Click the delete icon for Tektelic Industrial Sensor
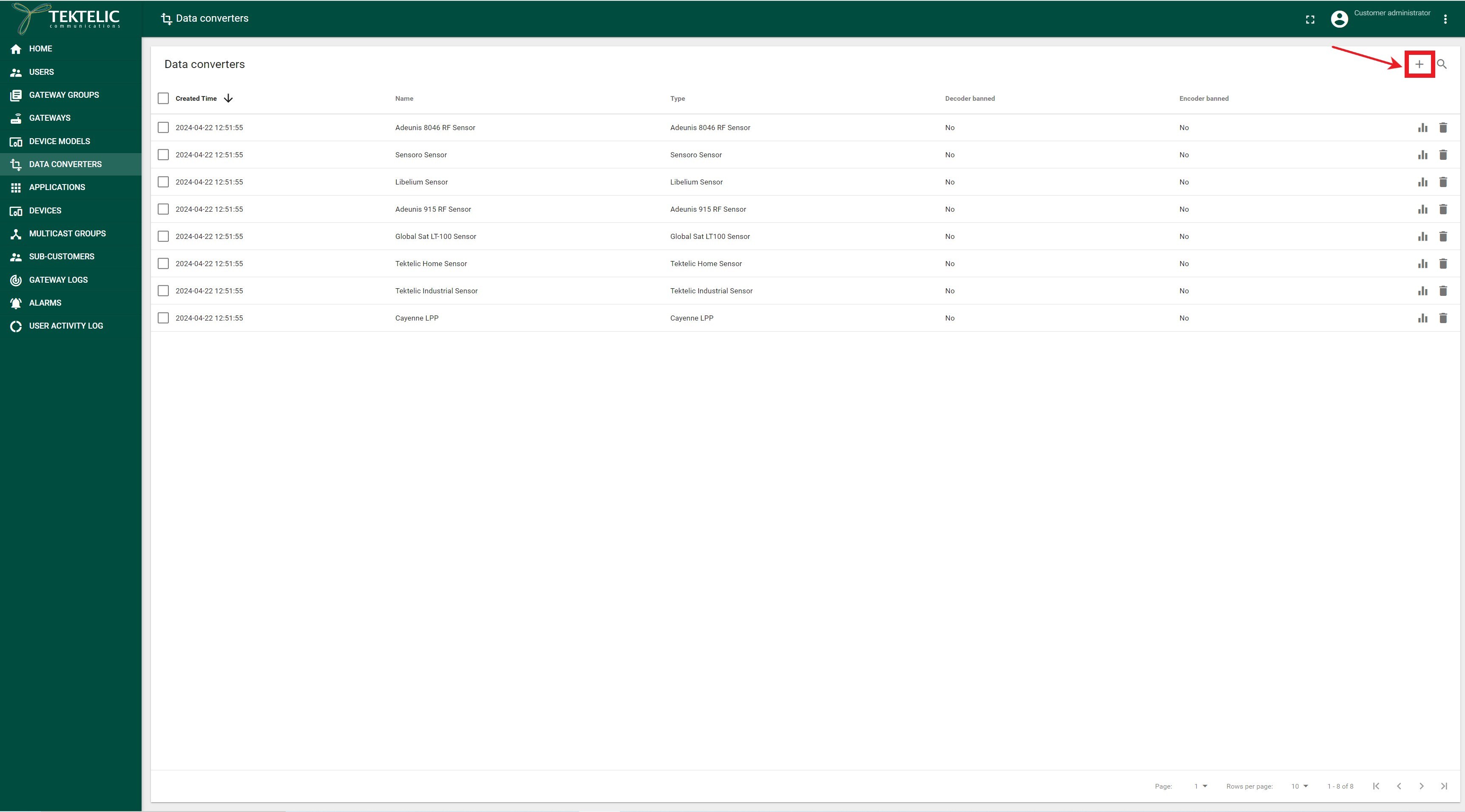Image resolution: width=1465 pixels, height=812 pixels. pyautogui.click(x=1443, y=290)
